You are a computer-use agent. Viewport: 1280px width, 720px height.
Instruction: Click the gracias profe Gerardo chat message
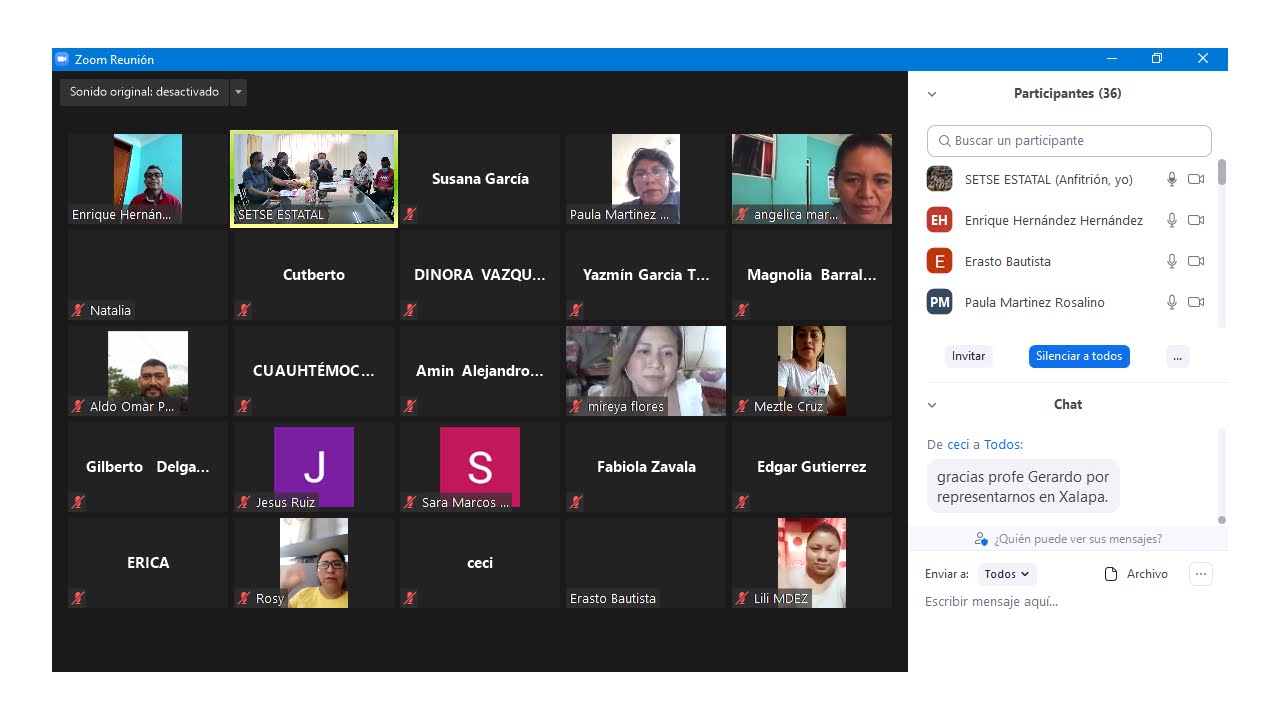1023,487
